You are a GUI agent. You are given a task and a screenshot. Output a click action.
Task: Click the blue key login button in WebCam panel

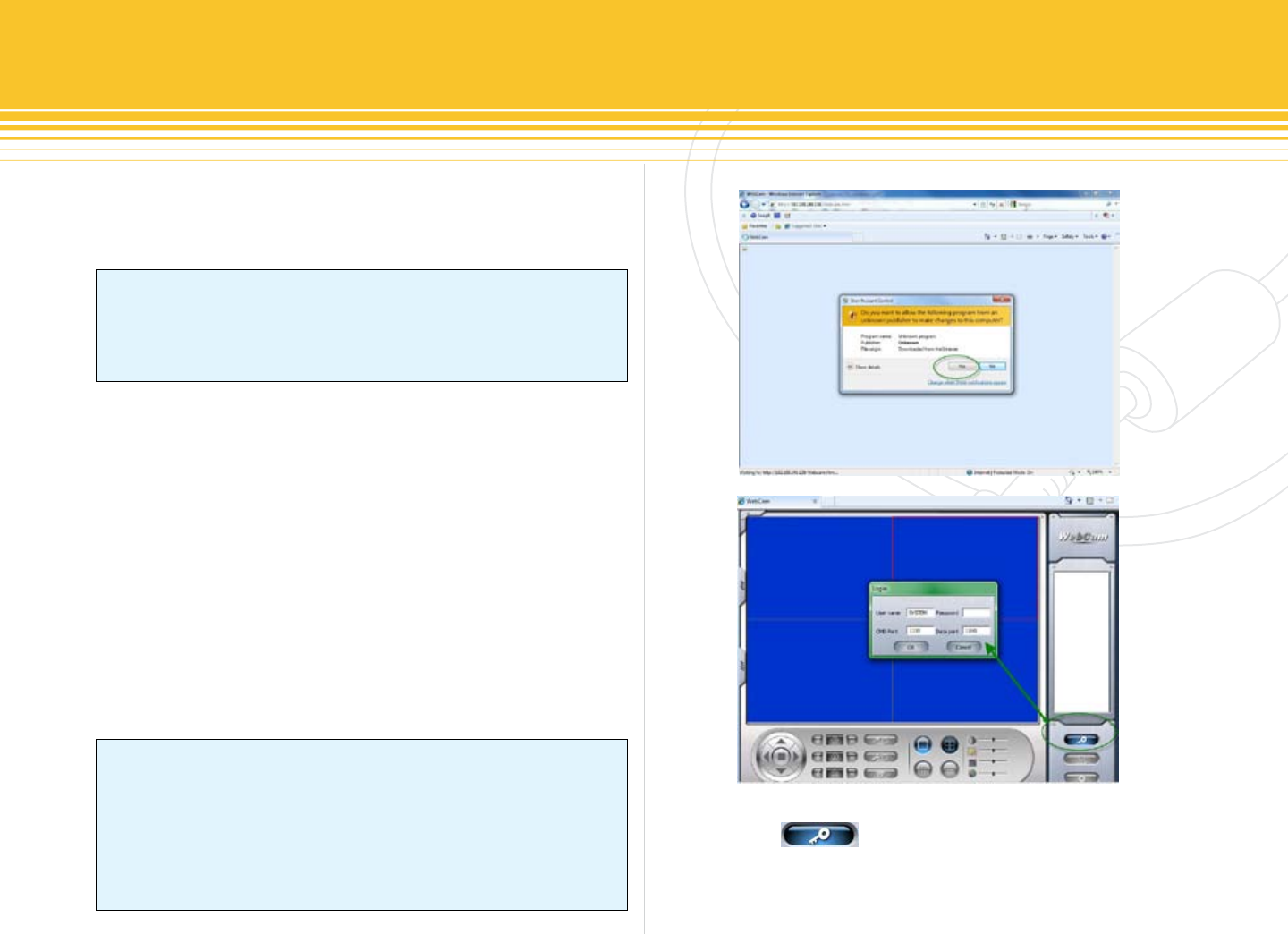(1081, 740)
